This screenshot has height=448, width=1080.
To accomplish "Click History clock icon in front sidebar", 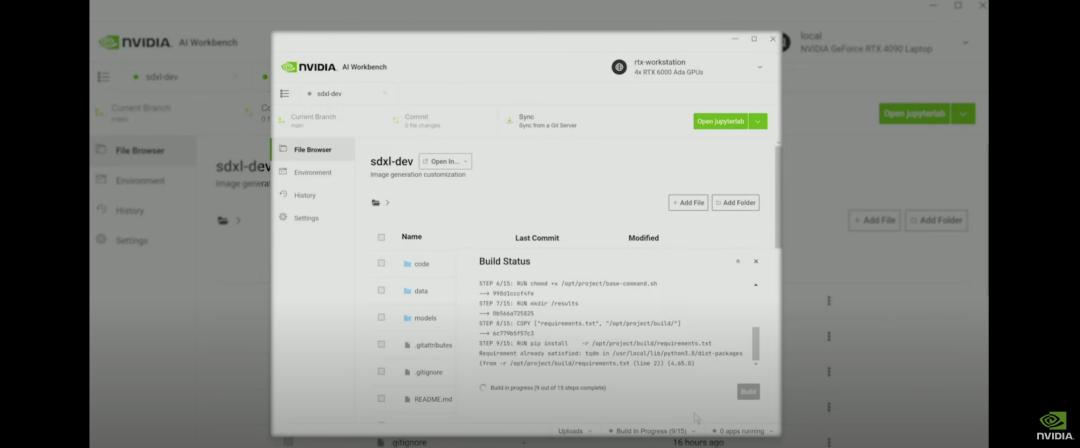I will point(282,195).
